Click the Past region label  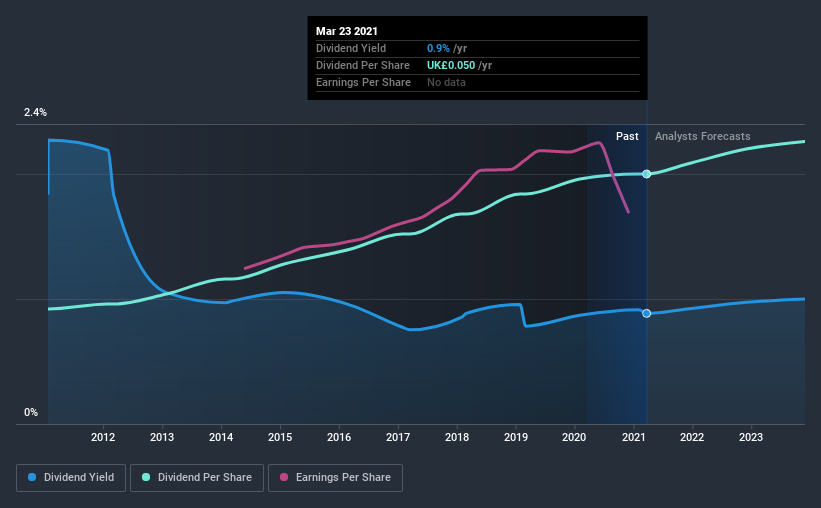click(627, 136)
